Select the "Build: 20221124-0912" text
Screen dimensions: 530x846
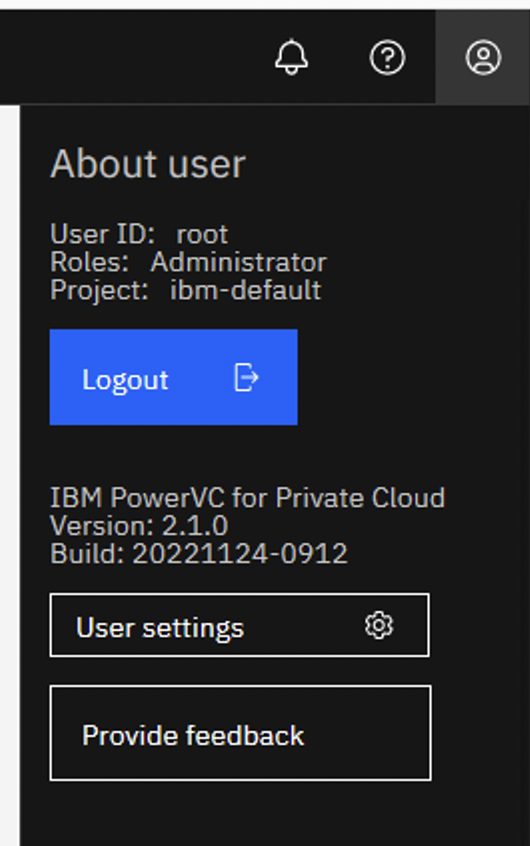point(199,554)
